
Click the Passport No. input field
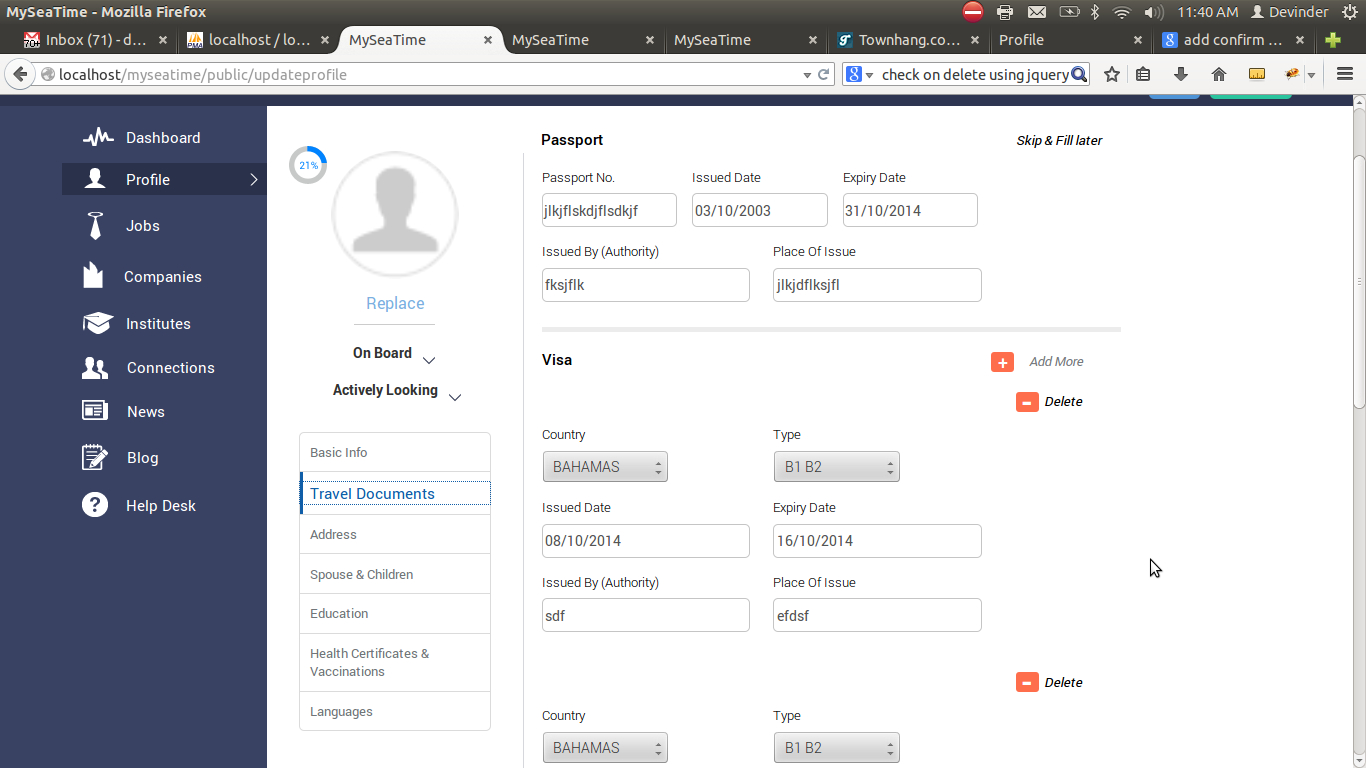coord(609,210)
